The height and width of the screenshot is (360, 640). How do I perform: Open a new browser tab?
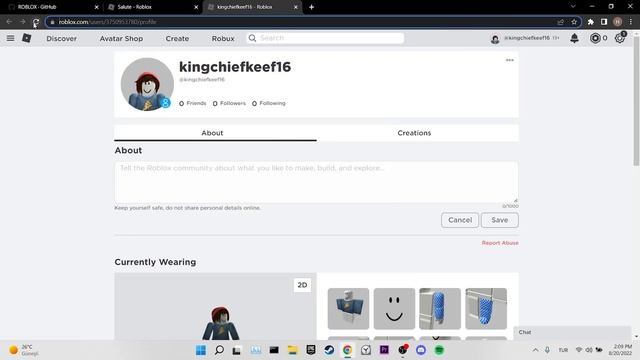311,7
